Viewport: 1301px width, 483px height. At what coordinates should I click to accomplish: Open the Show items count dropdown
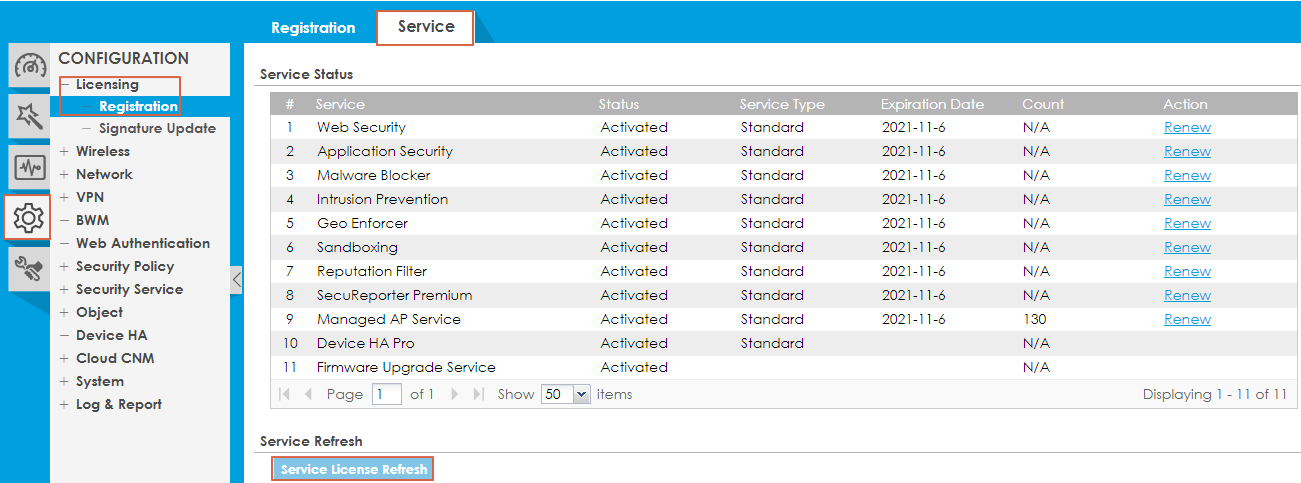point(566,395)
